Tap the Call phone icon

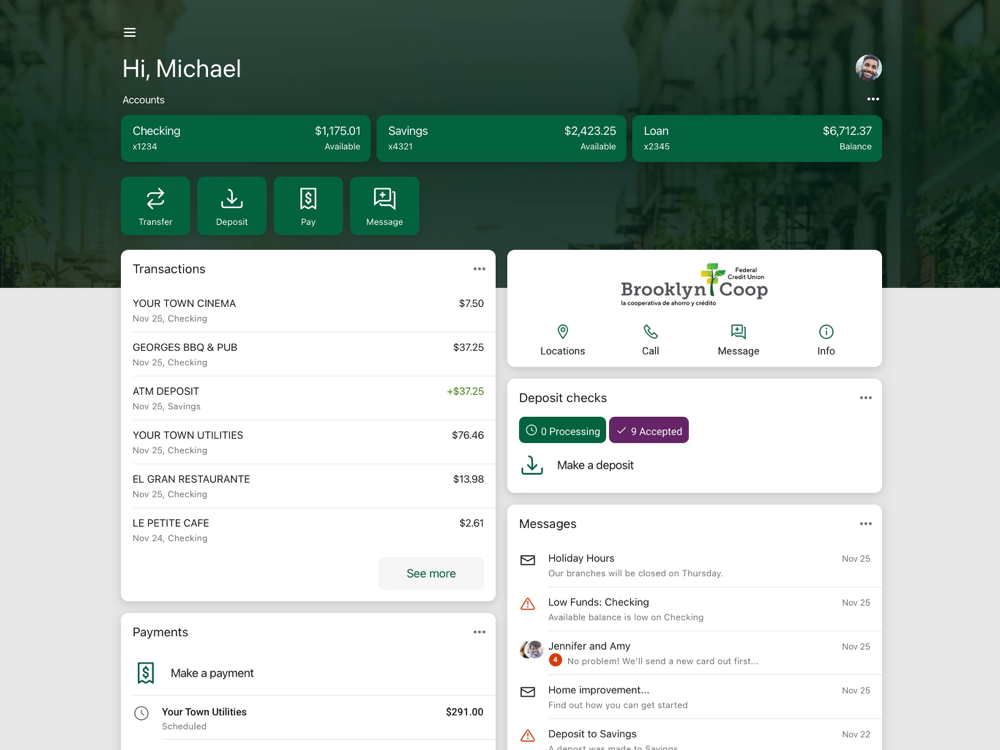(x=651, y=332)
